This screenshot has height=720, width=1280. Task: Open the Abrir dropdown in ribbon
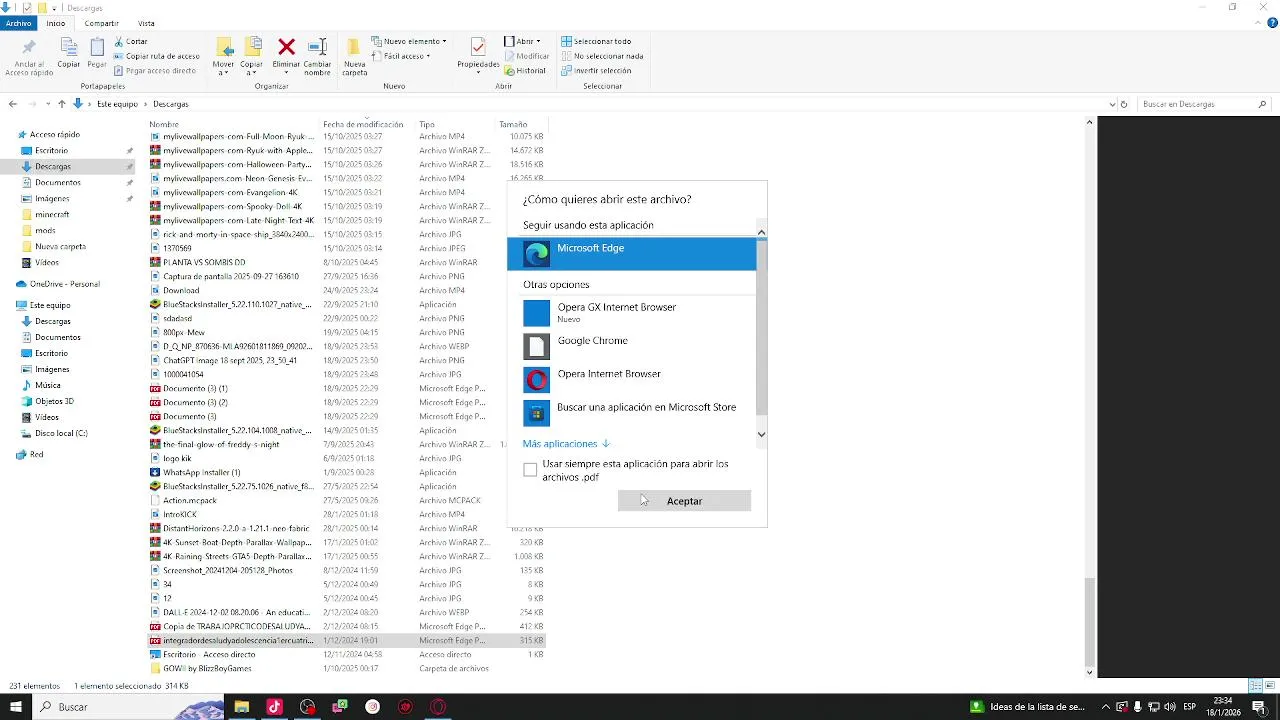coord(522,41)
